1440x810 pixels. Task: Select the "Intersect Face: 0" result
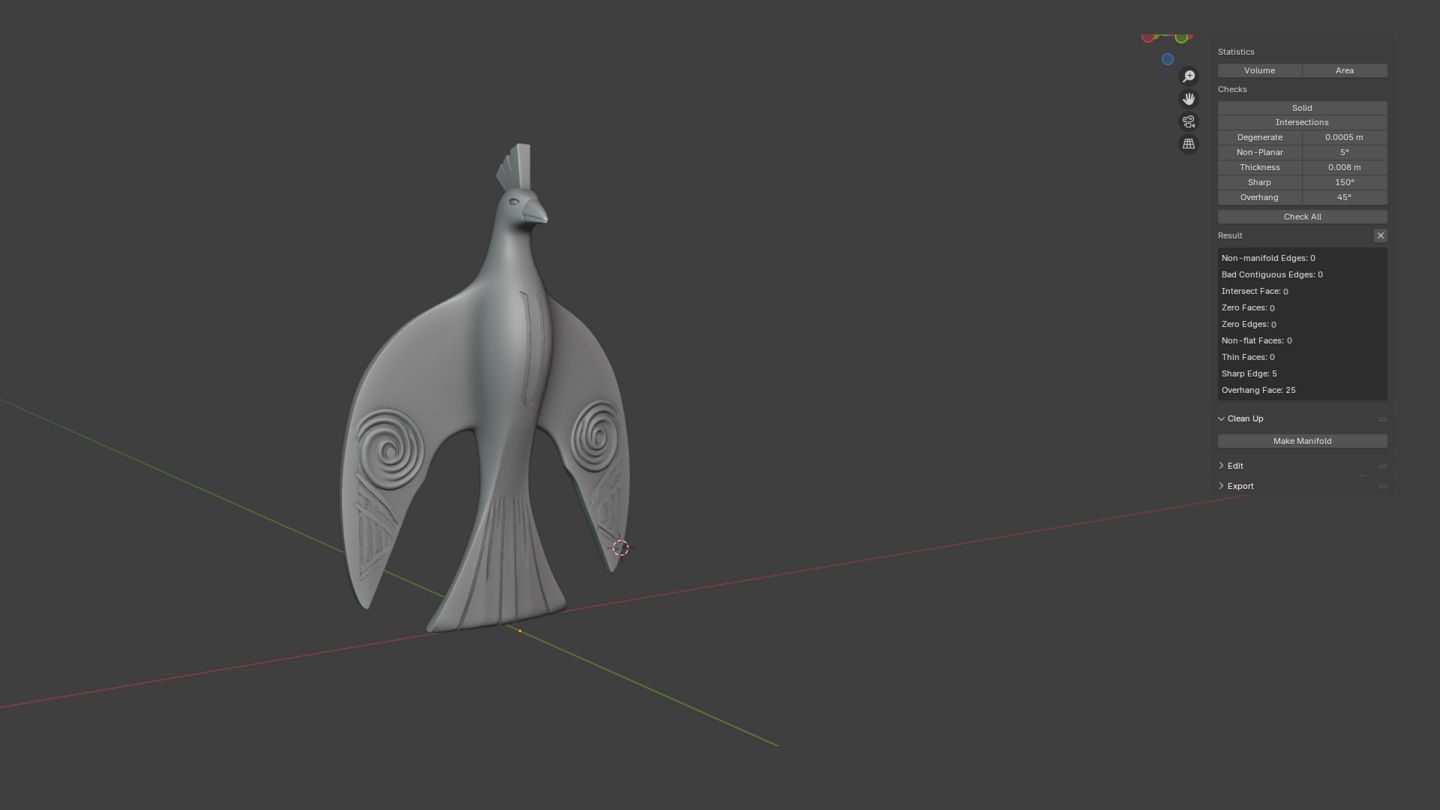click(x=1255, y=291)
